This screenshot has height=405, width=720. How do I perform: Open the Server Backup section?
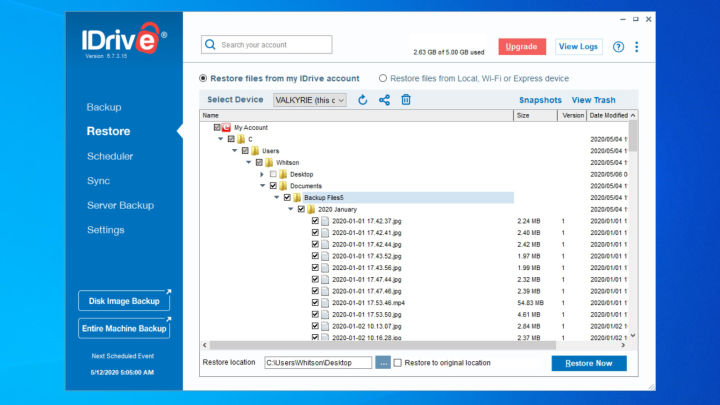click(120, 205)
